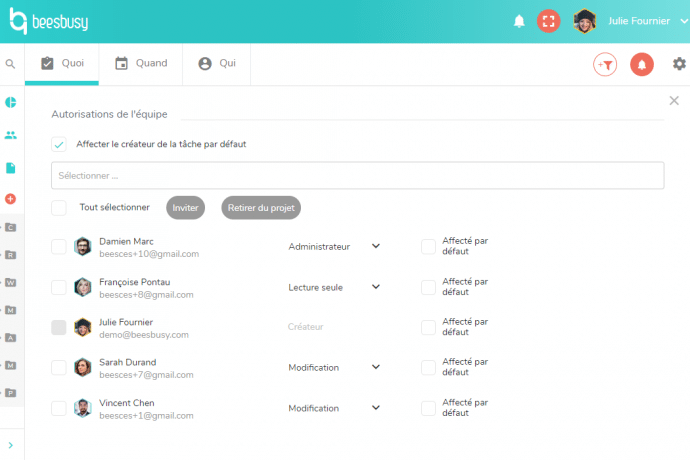Viewport: 690px width, 460px height.
Task: Click the search magnifier icon
Action: coord(10,64)
